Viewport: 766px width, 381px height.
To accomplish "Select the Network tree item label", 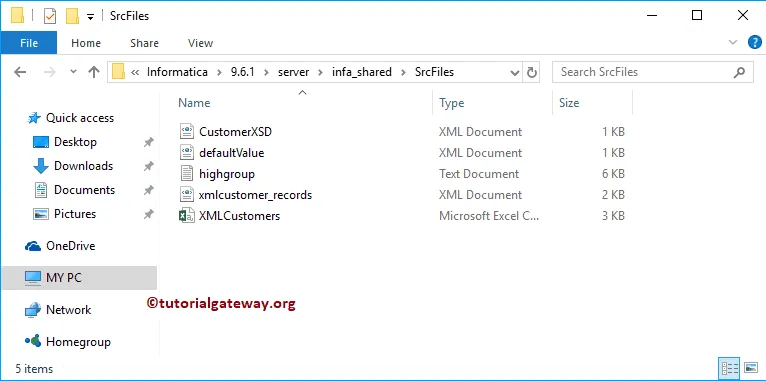I will pyautogui.click(x=68, y=310).
